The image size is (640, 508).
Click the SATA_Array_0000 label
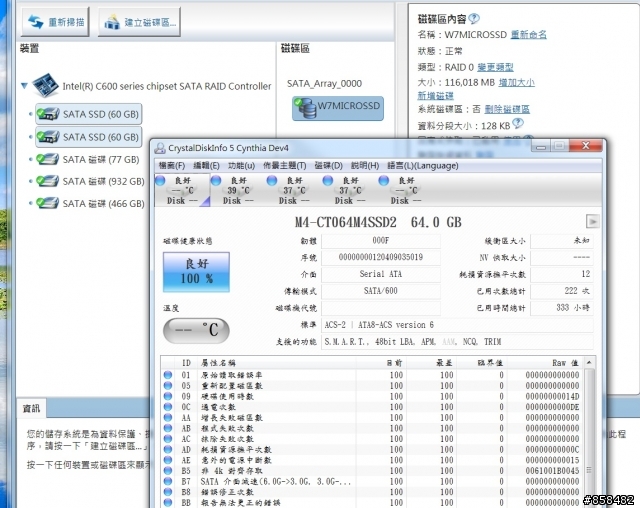point(324,84)
